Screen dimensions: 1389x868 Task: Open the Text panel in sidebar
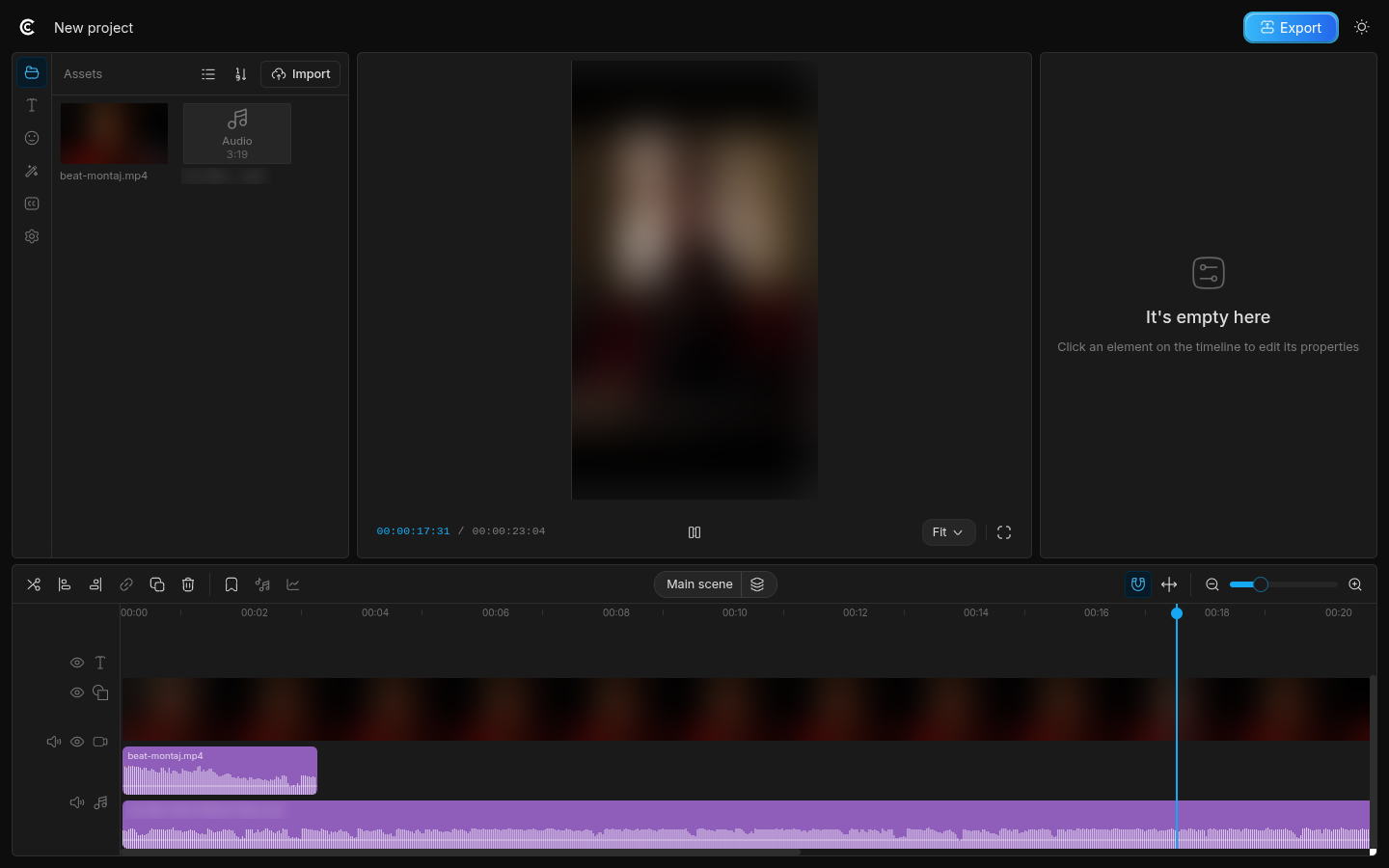32,105
